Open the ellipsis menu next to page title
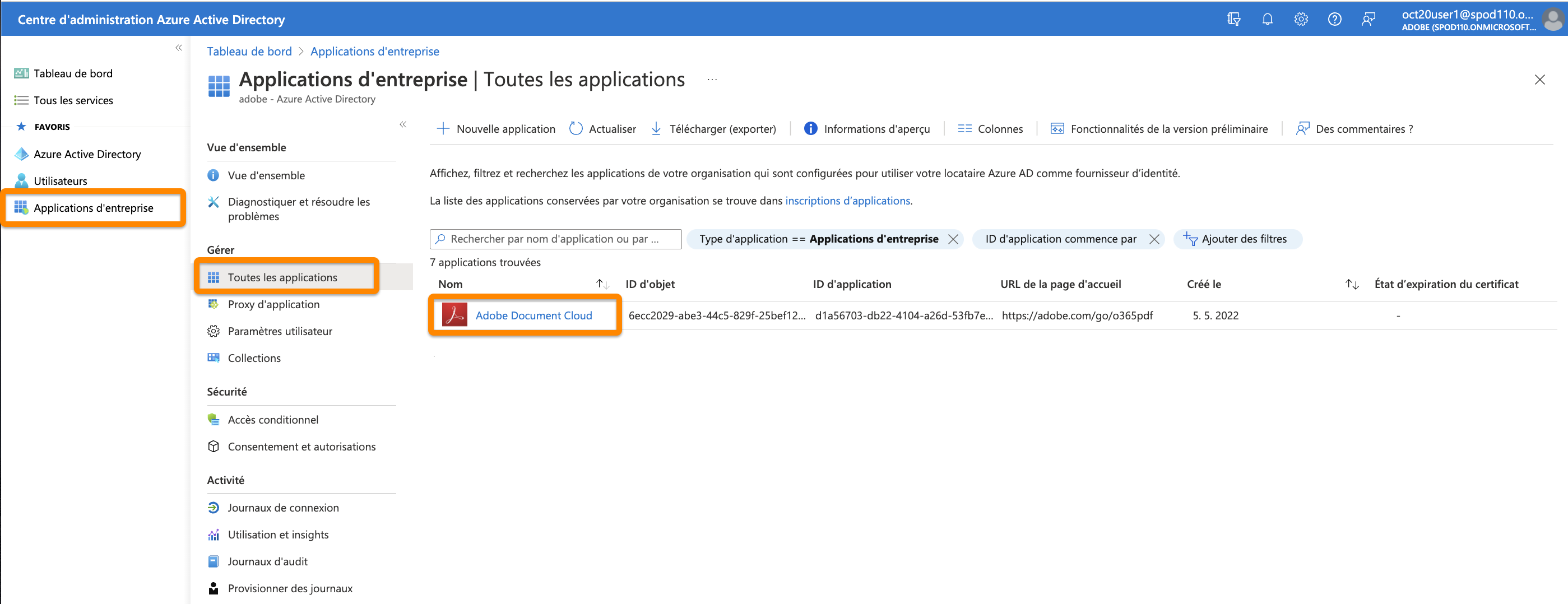 tap(711, 80)
